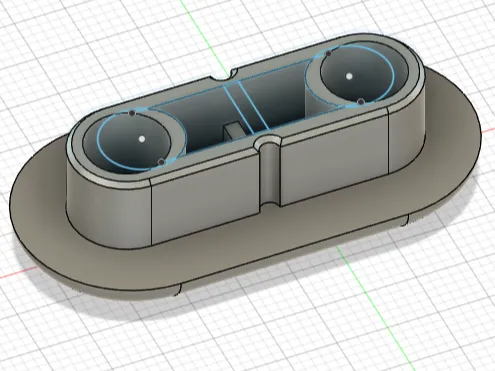The height and width of the screenshot is (371, 495).
Task: Select the white center point of right sketch circle
Action: tap(349, 76)
